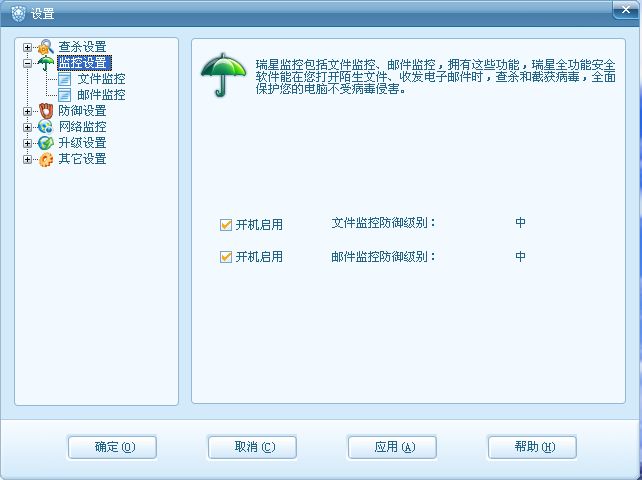The image size is (642, 480).
Task: Click the green umbrella icon beside 监控设置
Action: pos(45,63)
